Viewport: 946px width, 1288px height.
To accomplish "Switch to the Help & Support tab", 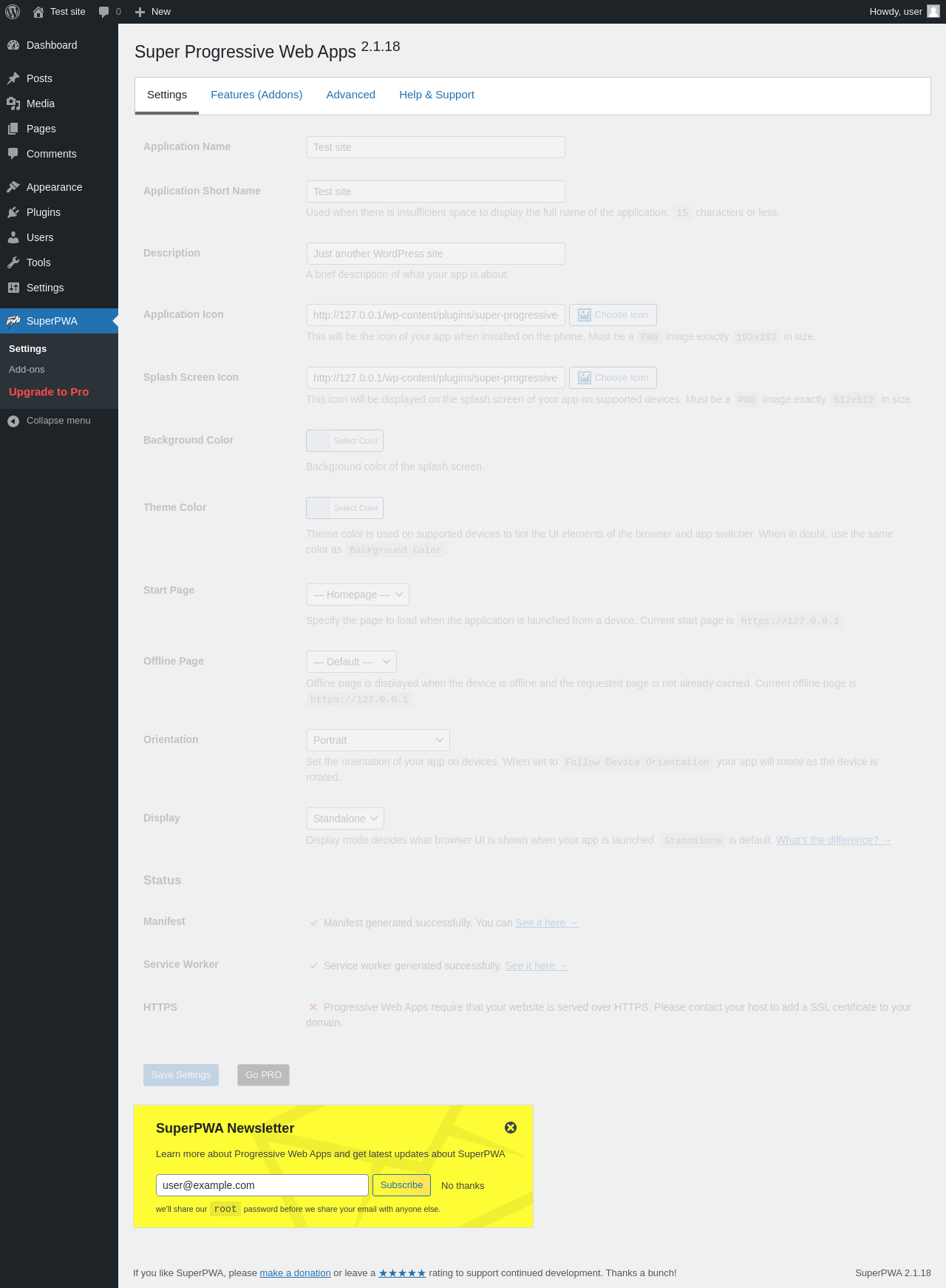I will [437, 95].
